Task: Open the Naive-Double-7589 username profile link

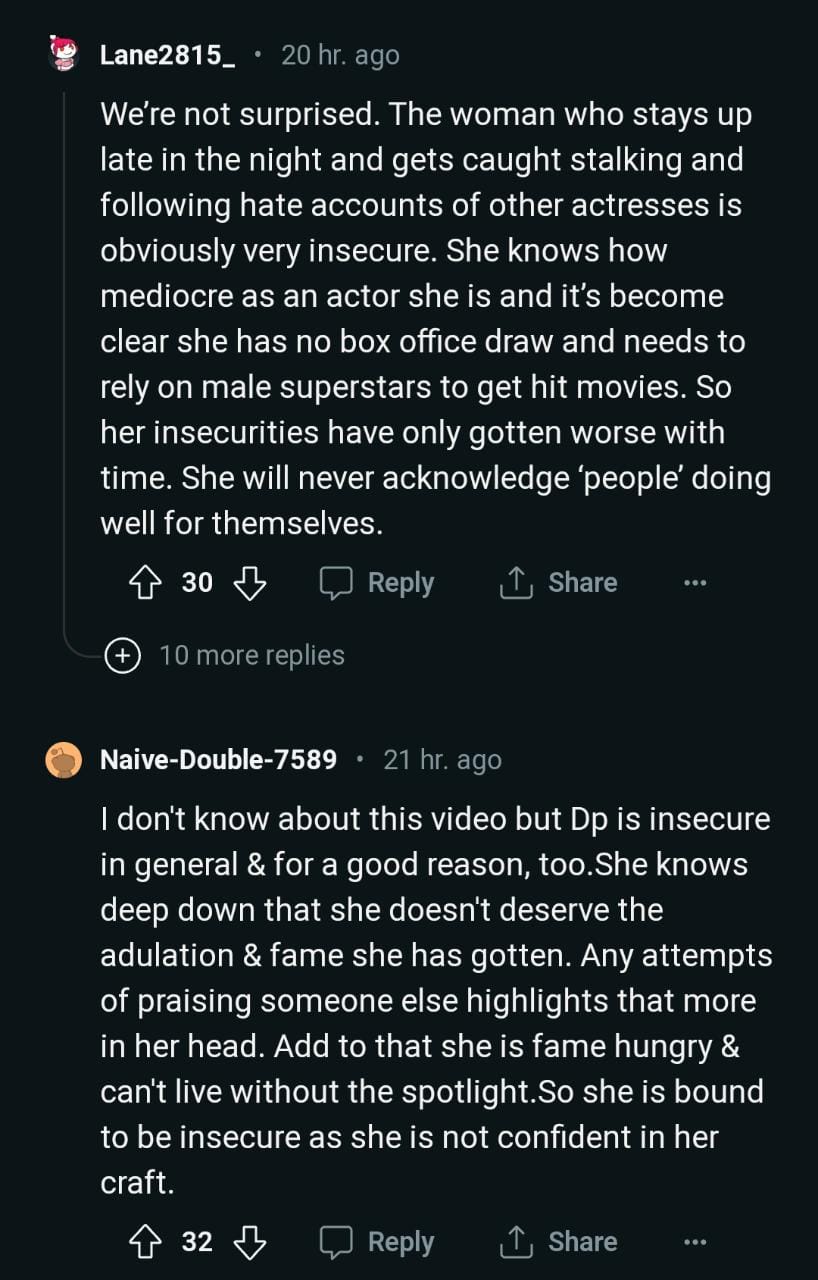Action: (x=218, y=760)
